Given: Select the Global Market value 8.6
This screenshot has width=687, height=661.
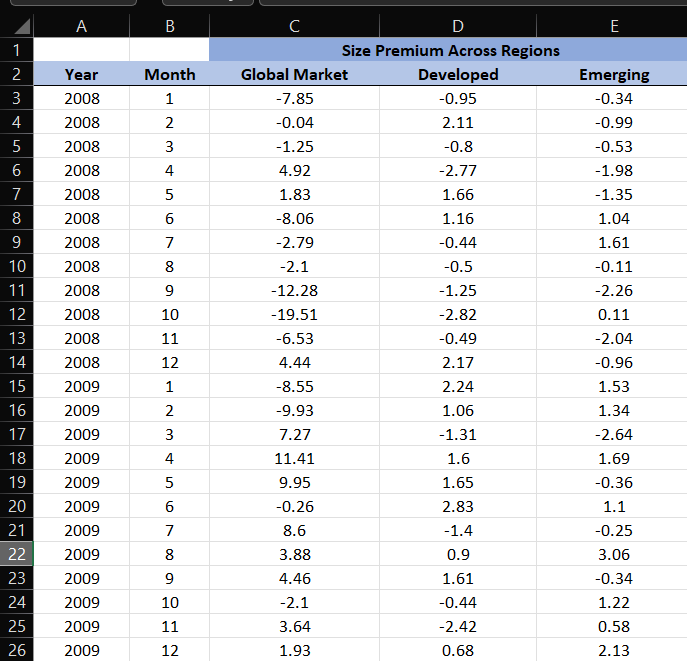Looking at the screenshot, I should 294,530.
